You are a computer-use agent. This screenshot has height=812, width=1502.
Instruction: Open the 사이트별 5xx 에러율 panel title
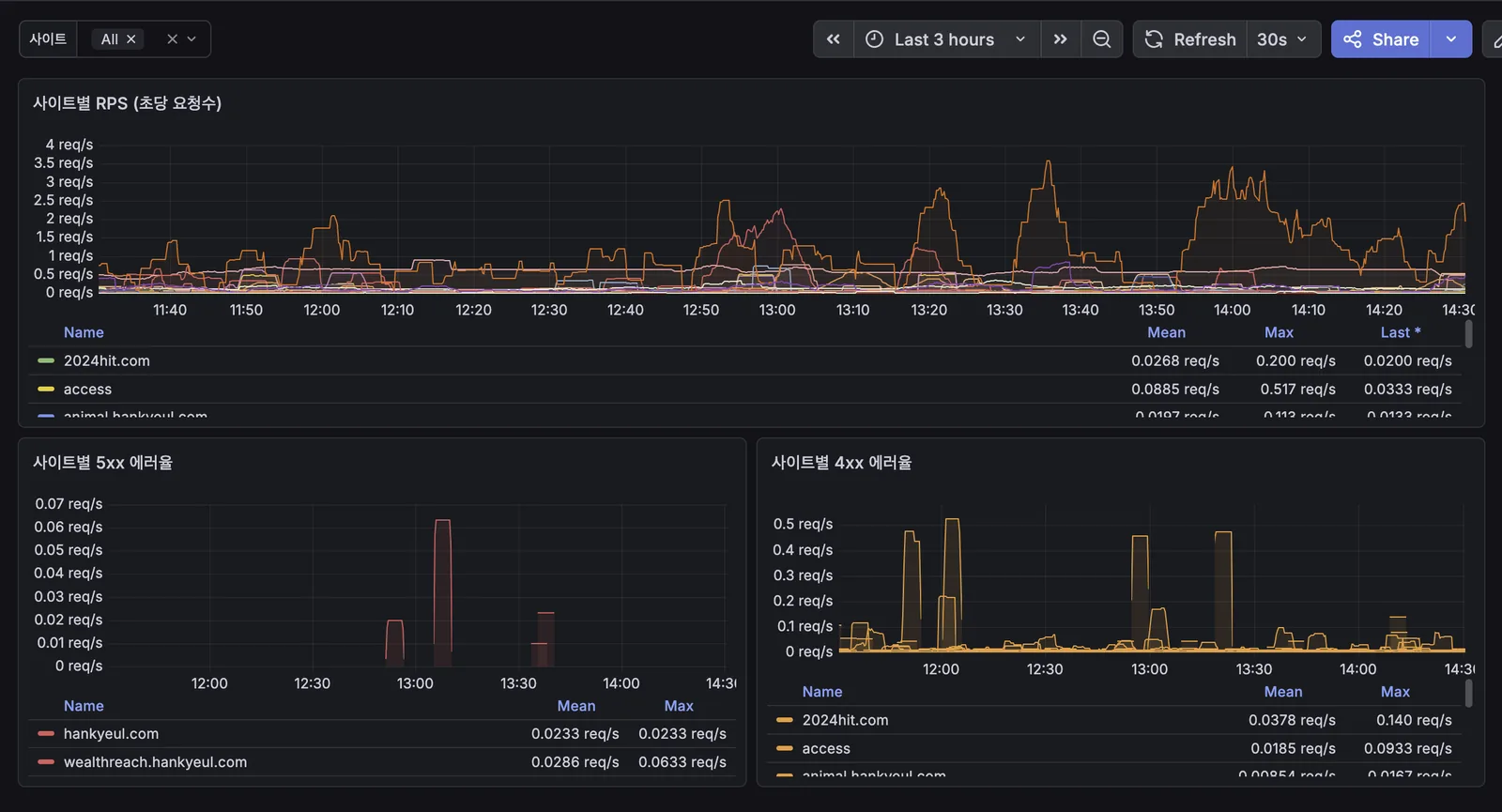pyautogui.click(x=103, y=463)
